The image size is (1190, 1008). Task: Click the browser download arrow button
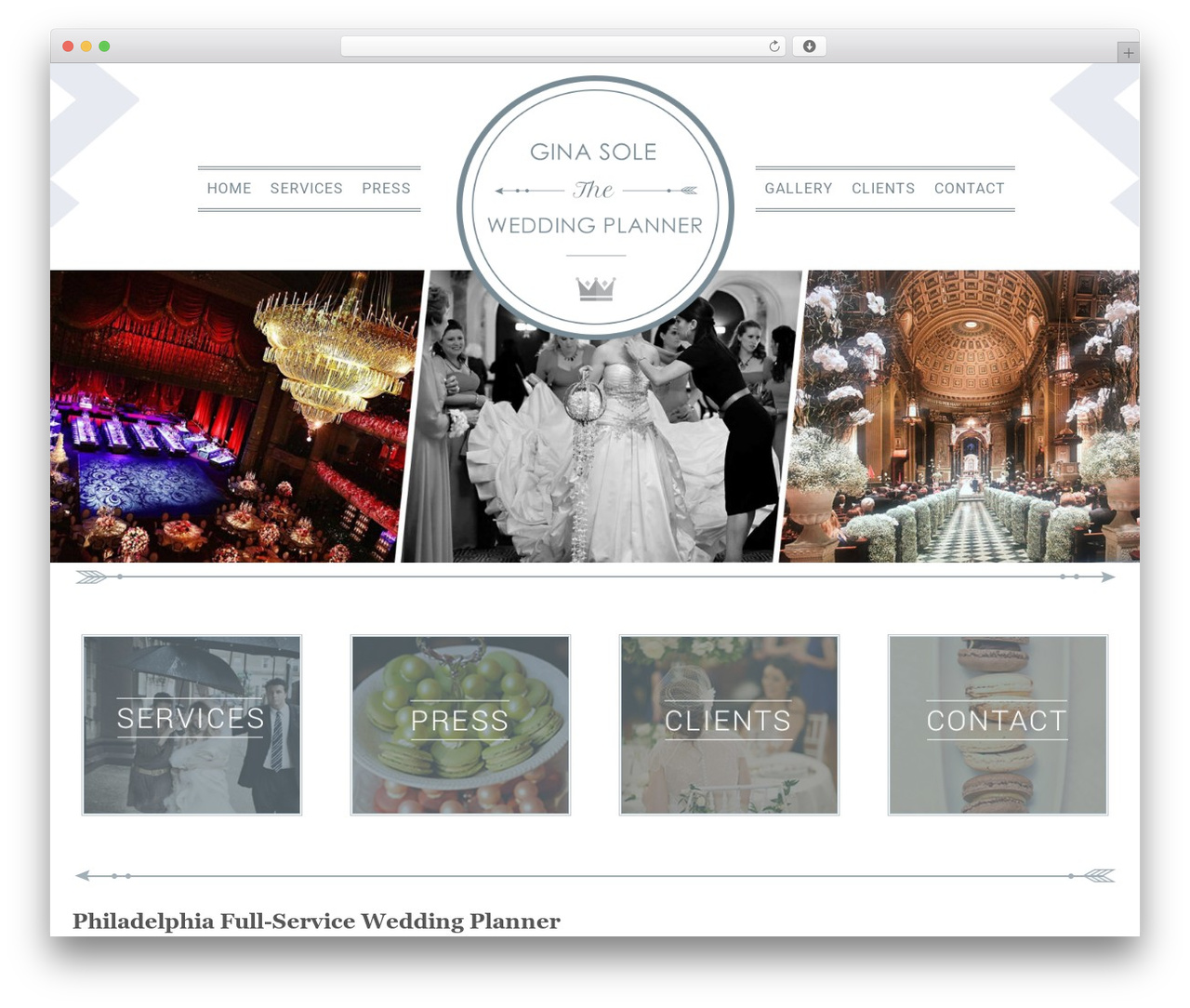pos(810,46)
